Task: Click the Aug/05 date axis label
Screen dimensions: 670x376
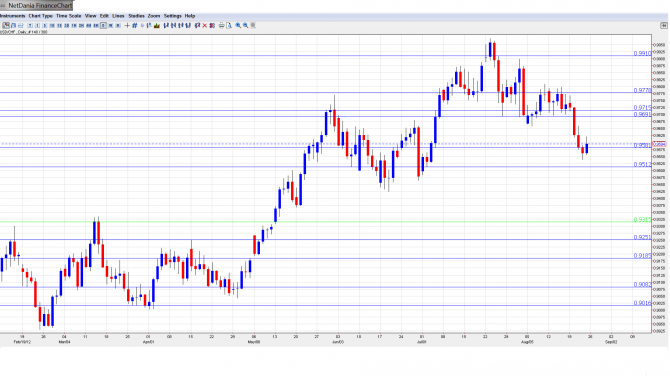Action: pos(527,342)
